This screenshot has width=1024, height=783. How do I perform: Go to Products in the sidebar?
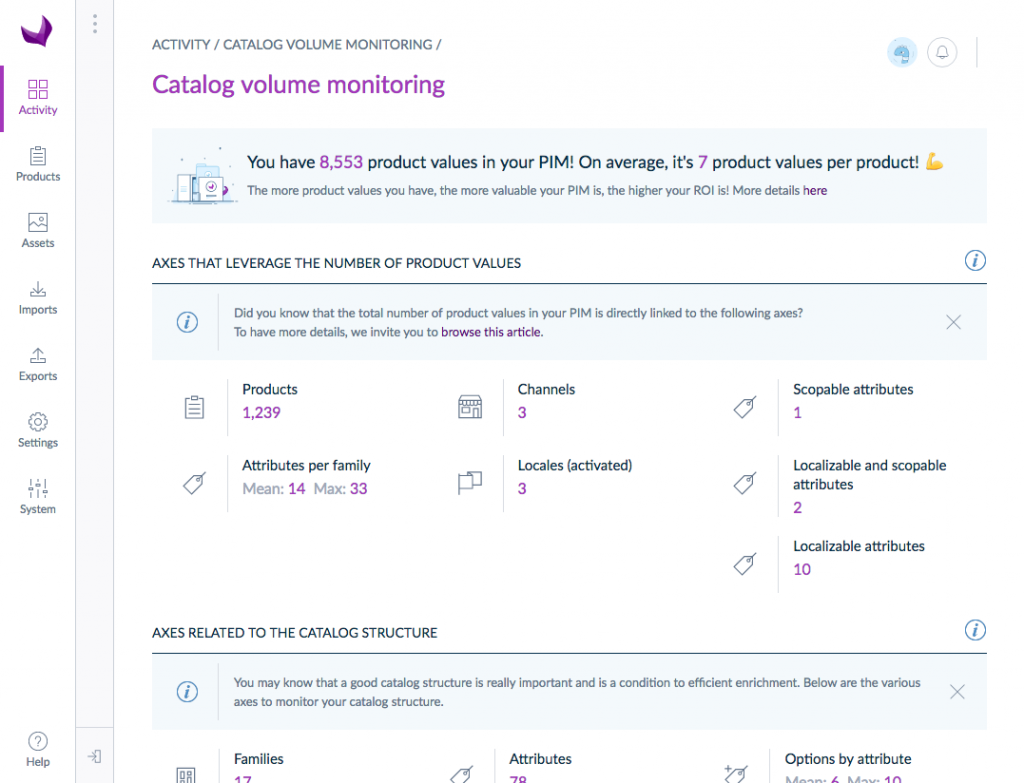(x=38, y=164)
